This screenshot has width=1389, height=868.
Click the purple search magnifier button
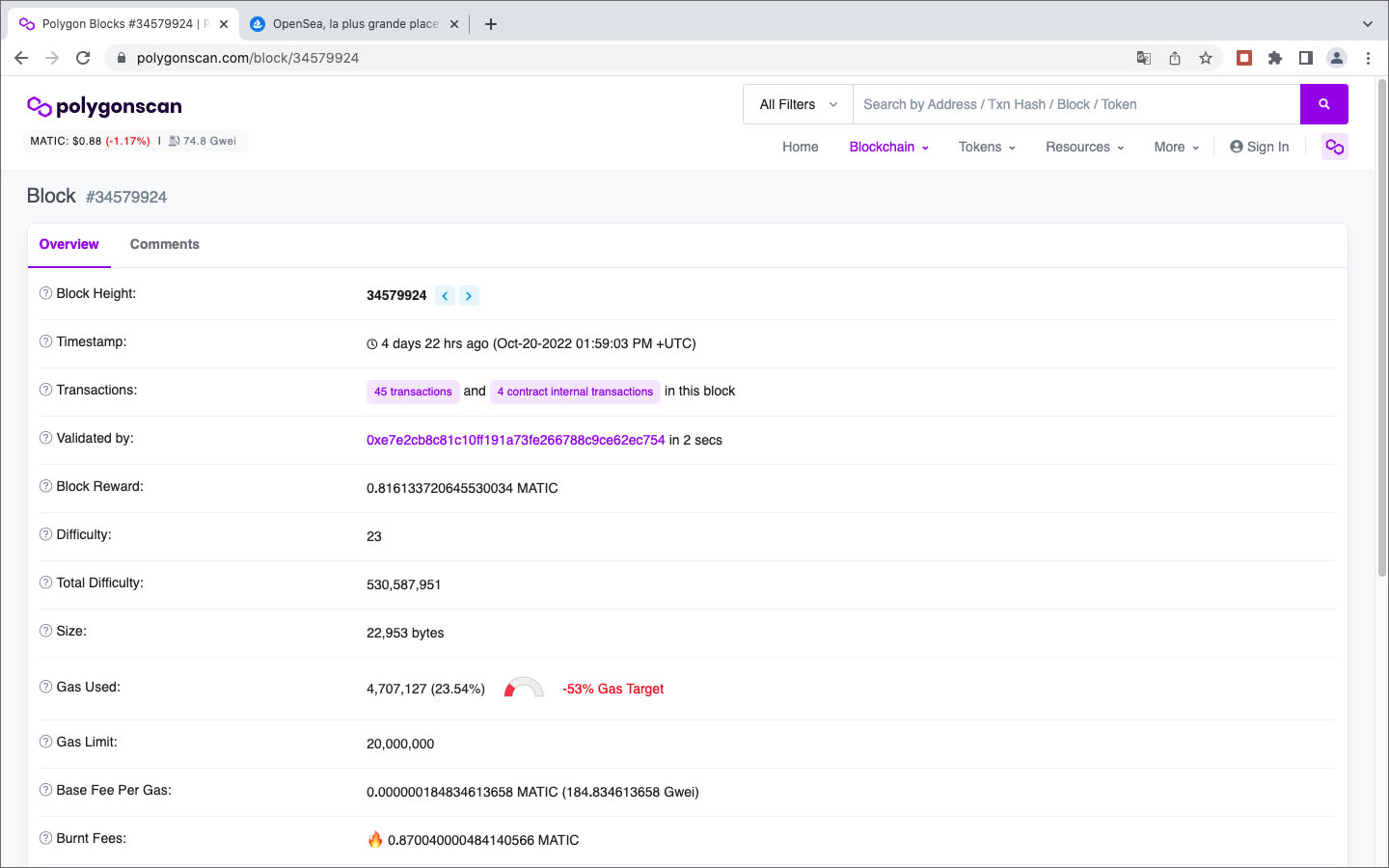[x=1323, y=104]
